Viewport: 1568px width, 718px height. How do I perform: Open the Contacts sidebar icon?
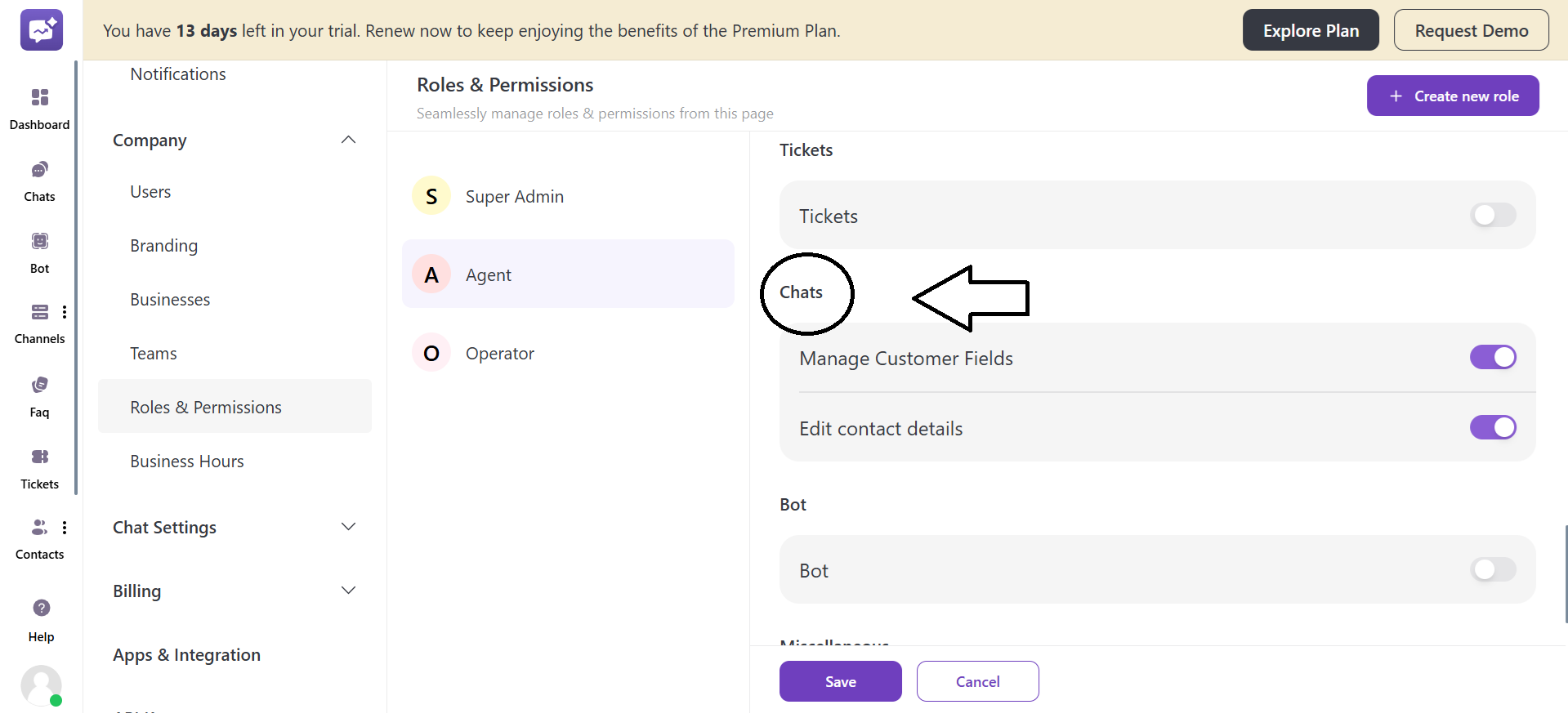click(x=39, y=528)
